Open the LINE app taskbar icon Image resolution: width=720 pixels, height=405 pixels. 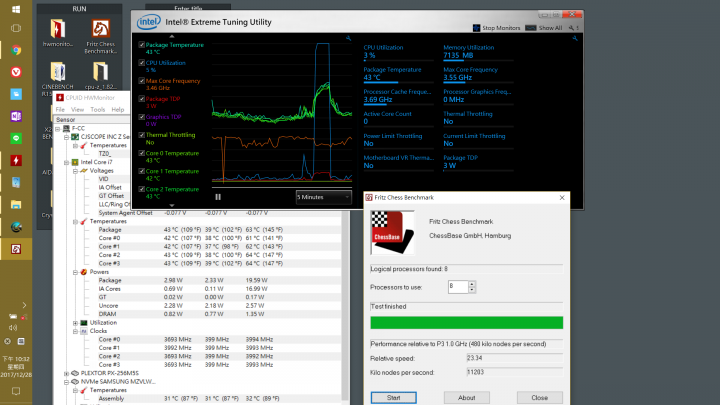16,138
